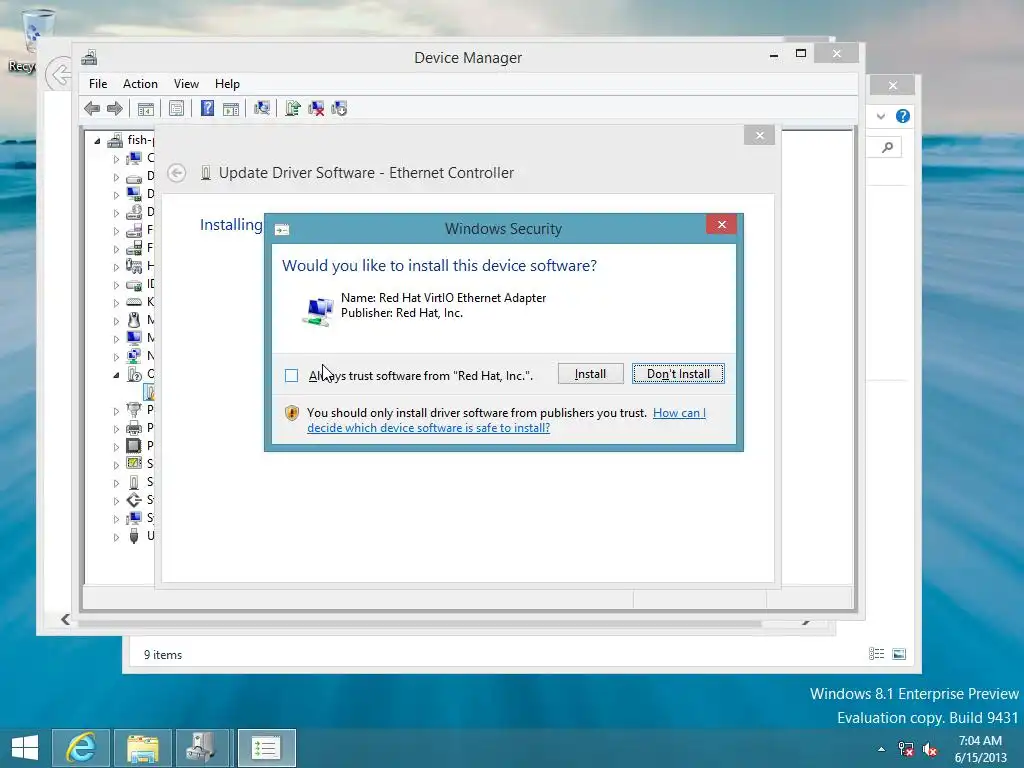1024x768 pixels.
Task: Select the unknown device child under Other devices
Action: point(150,392)
